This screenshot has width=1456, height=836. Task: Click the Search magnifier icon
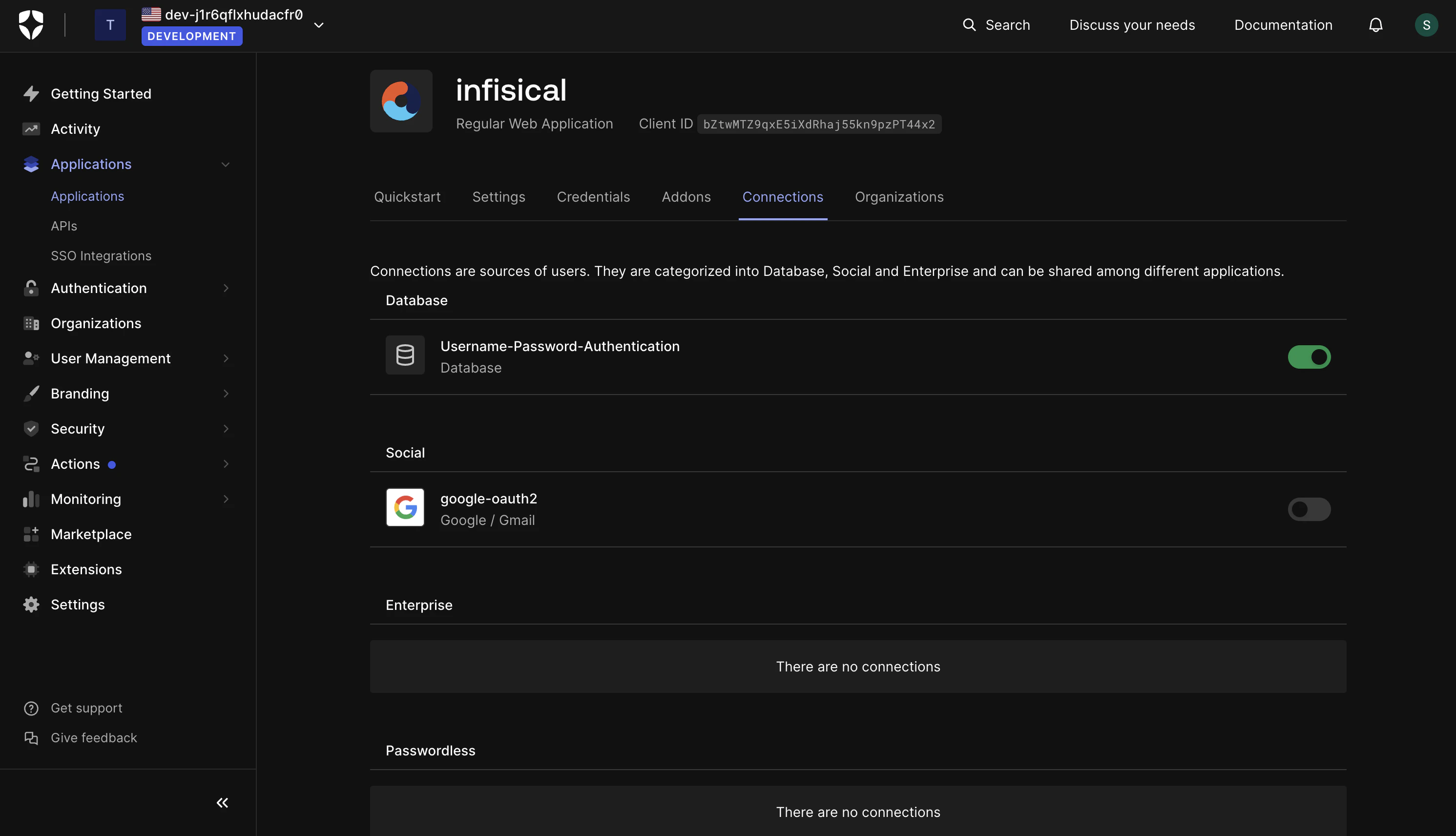coord(969,25)
